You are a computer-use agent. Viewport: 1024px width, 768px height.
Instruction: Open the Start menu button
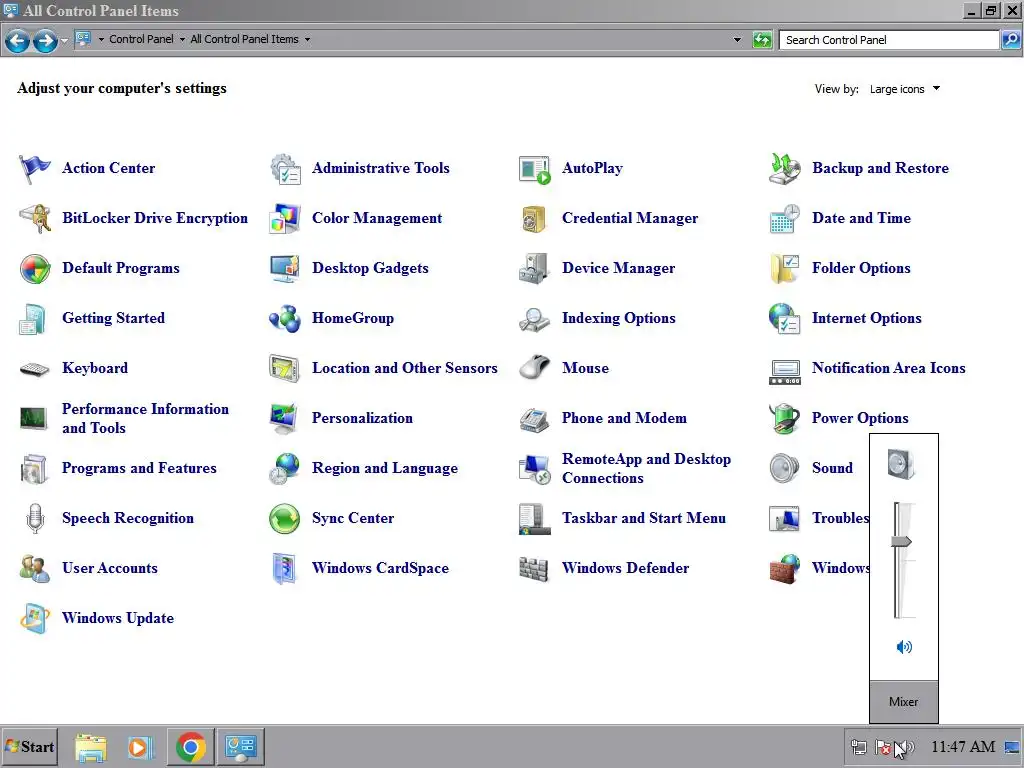coord(29,747)
